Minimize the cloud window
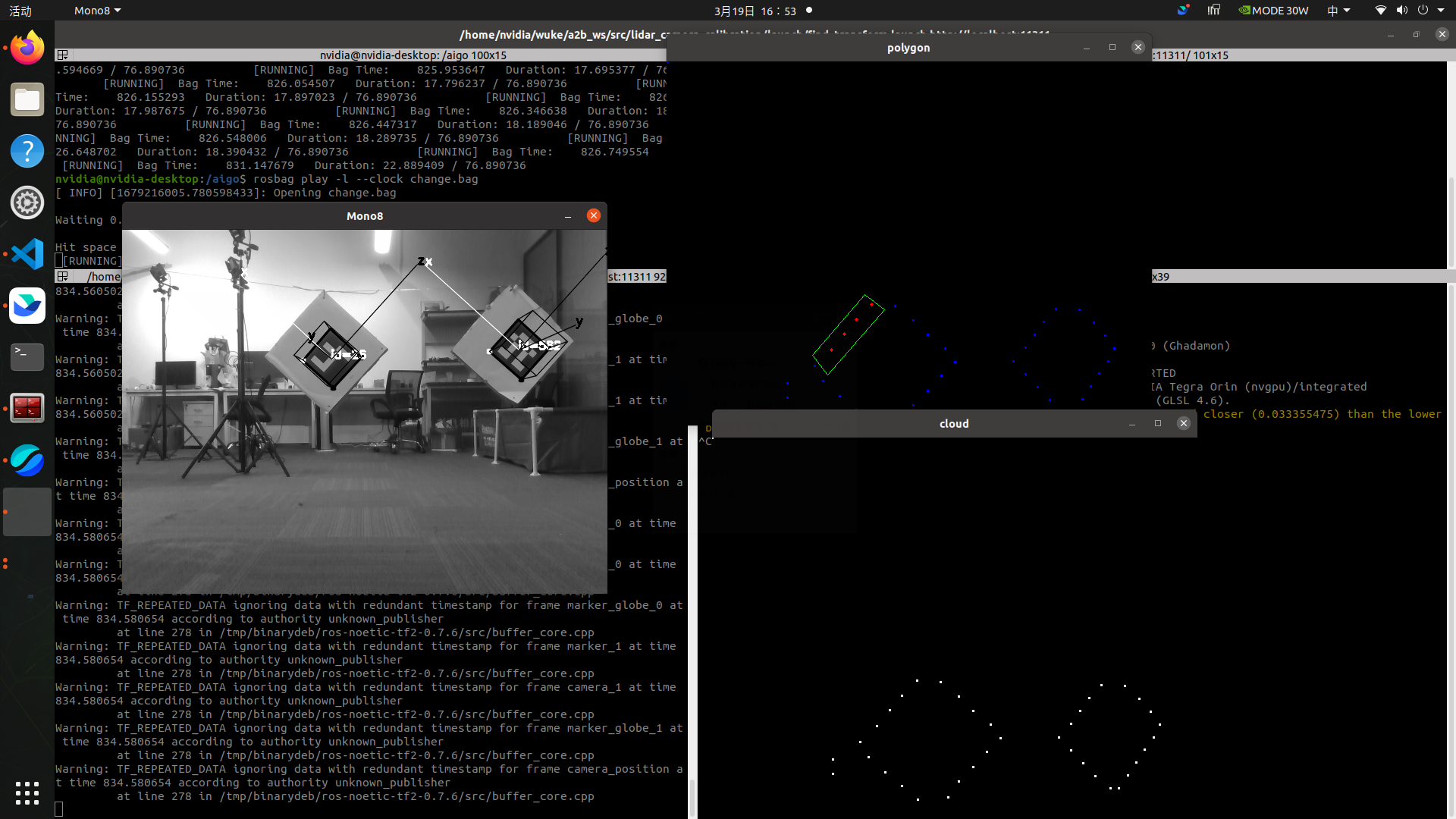1456x819 pixels. [x=1132, y=424]
